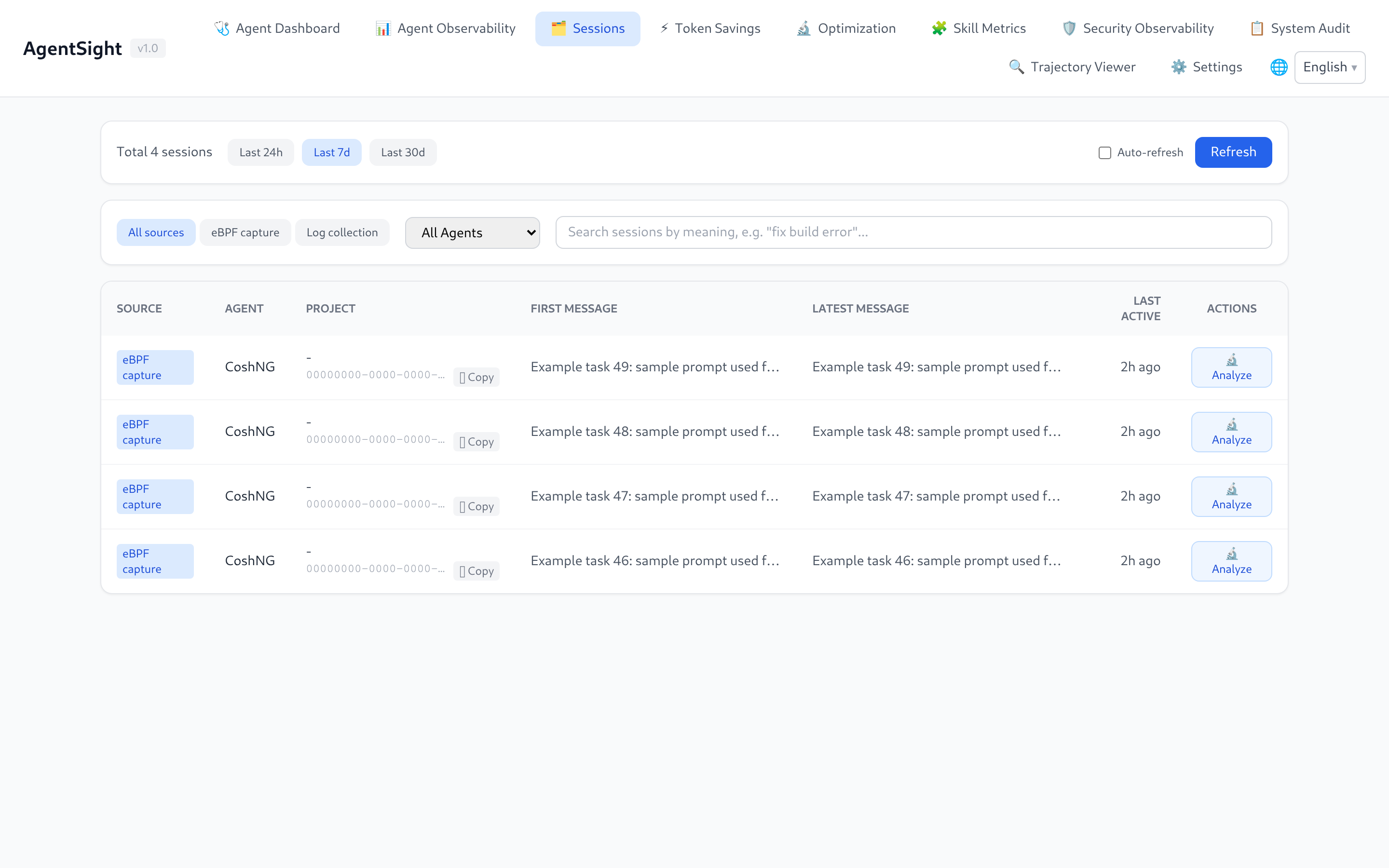Open the Settings page
This screenshot has height=868, width=1389.
pos(1207,67)
